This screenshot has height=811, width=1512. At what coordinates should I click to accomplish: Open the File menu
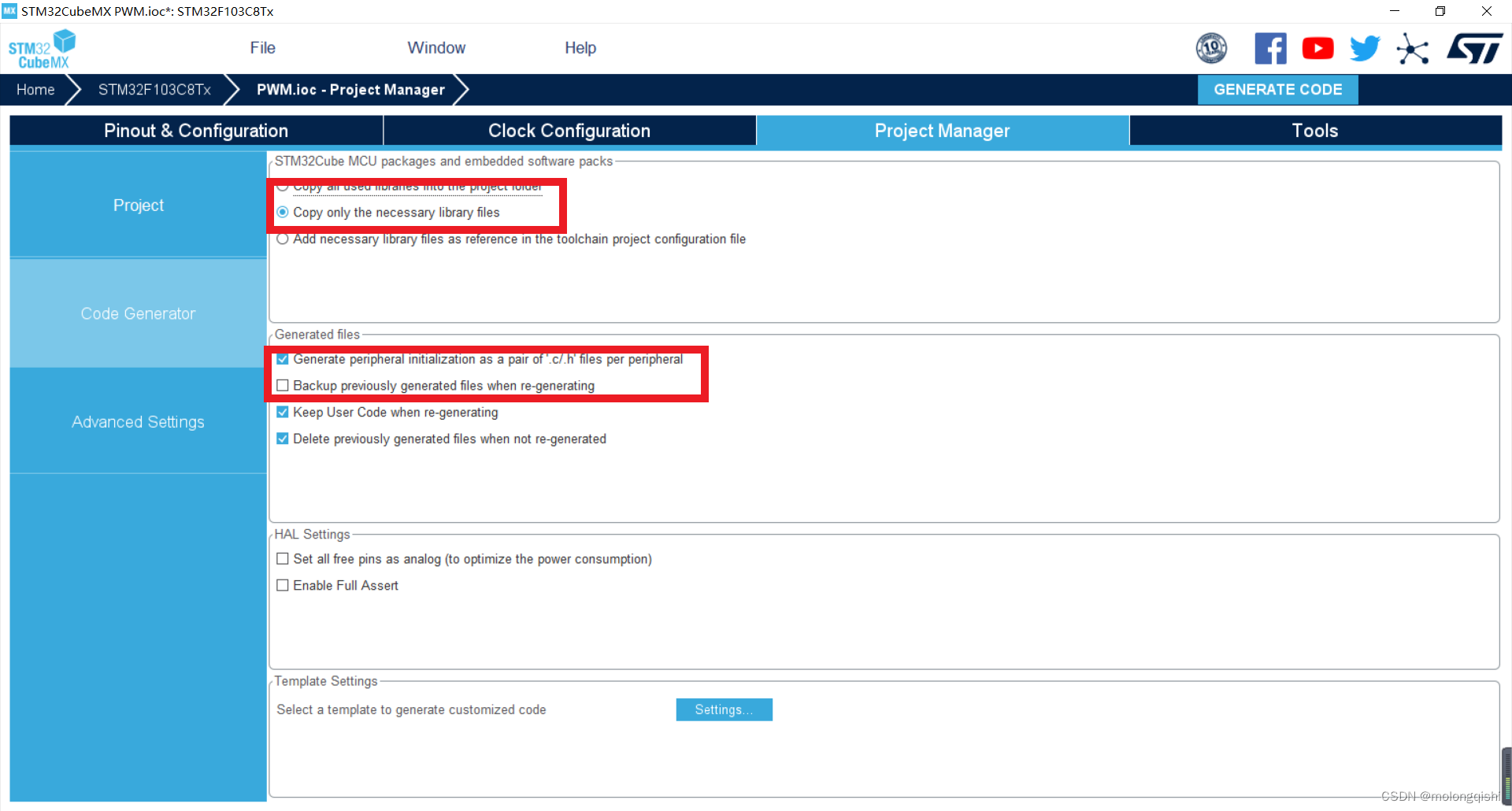(262, 48)
